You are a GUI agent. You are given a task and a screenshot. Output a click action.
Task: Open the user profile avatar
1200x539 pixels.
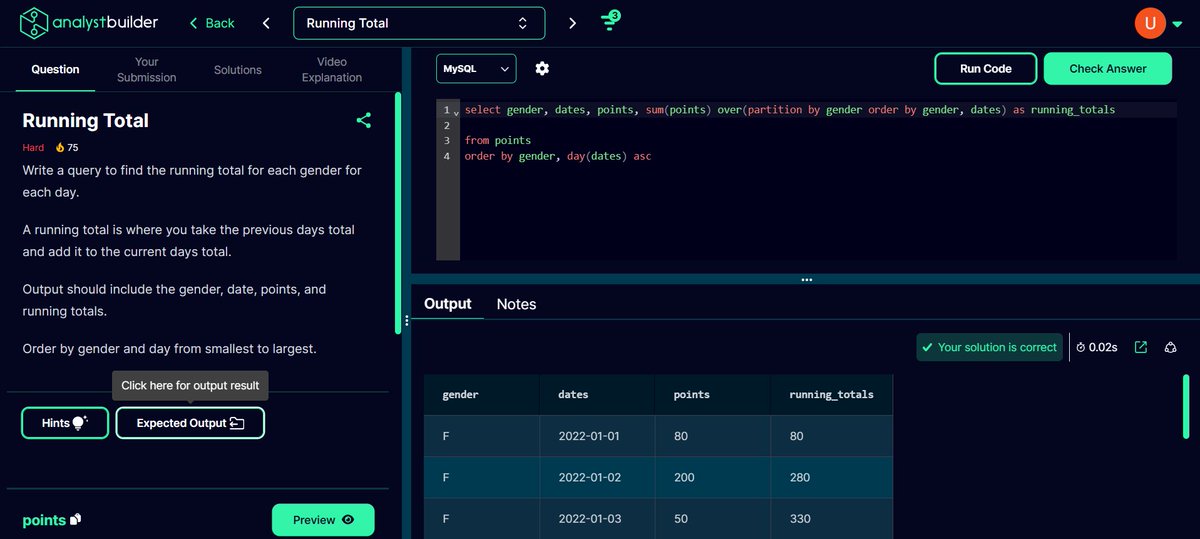(1150, 22)
